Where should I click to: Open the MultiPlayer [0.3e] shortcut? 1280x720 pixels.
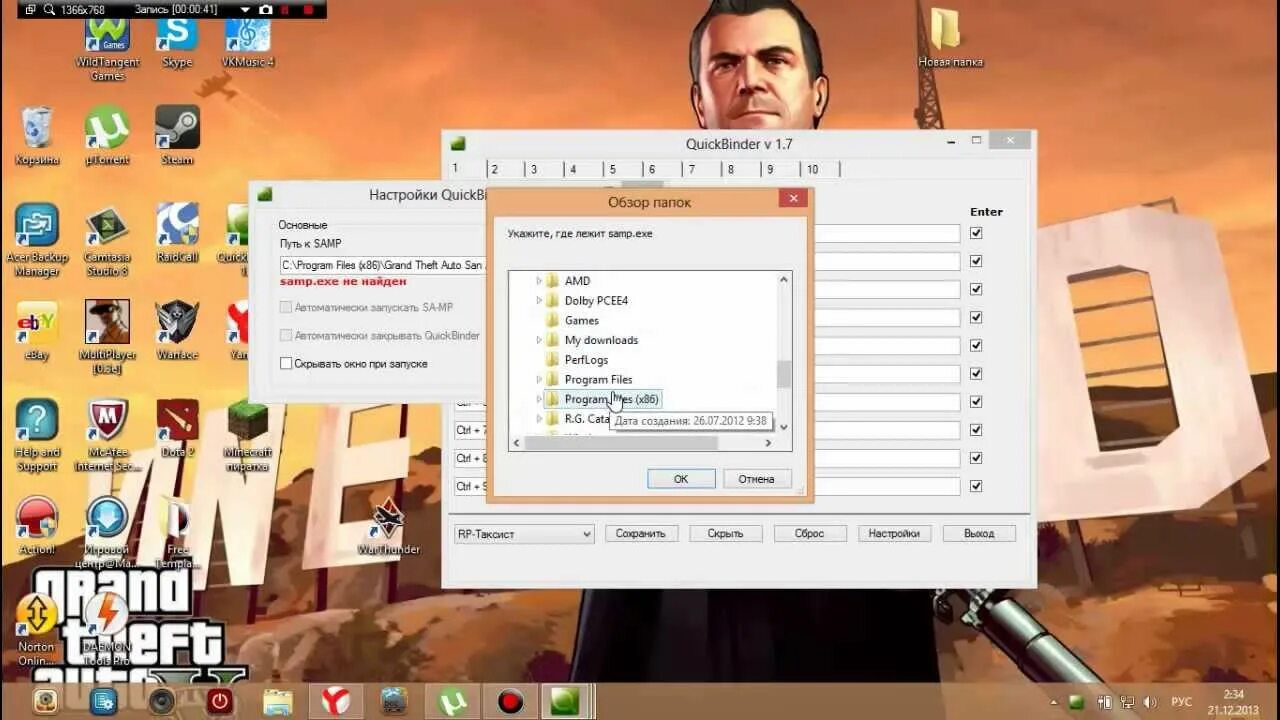(x=107, y=337)
